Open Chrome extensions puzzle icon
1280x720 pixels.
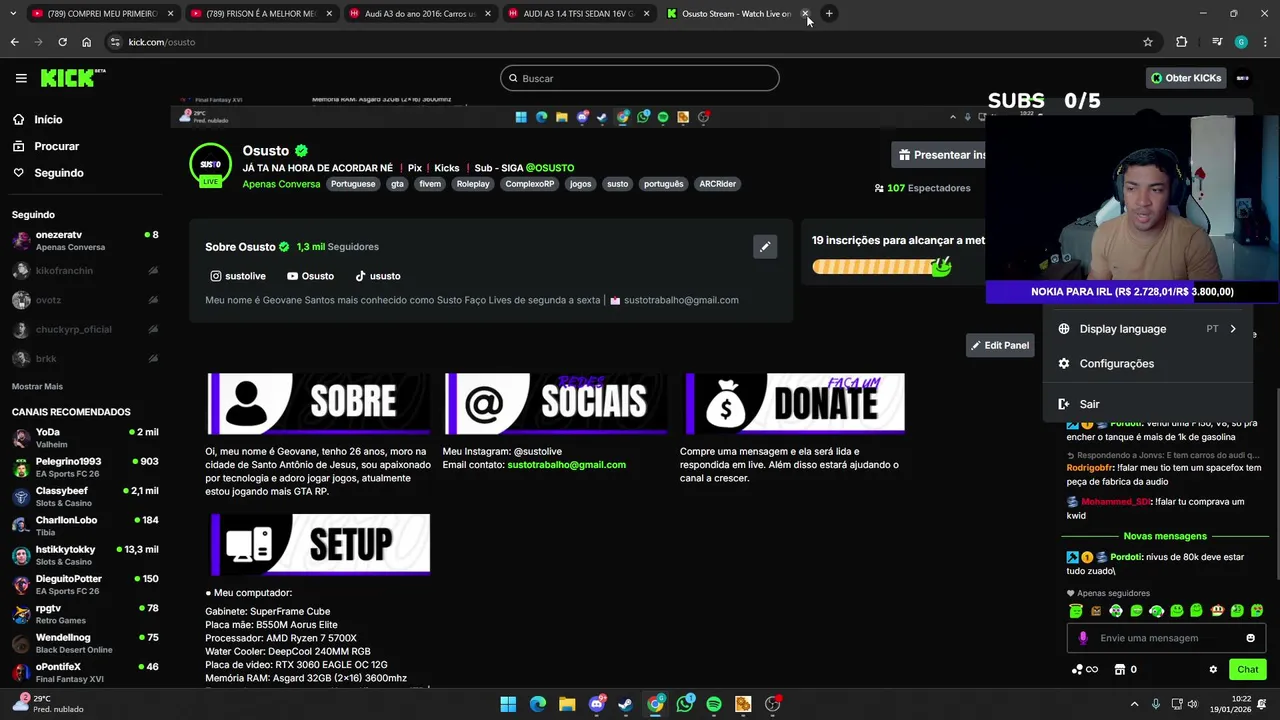click(1182, 42)
